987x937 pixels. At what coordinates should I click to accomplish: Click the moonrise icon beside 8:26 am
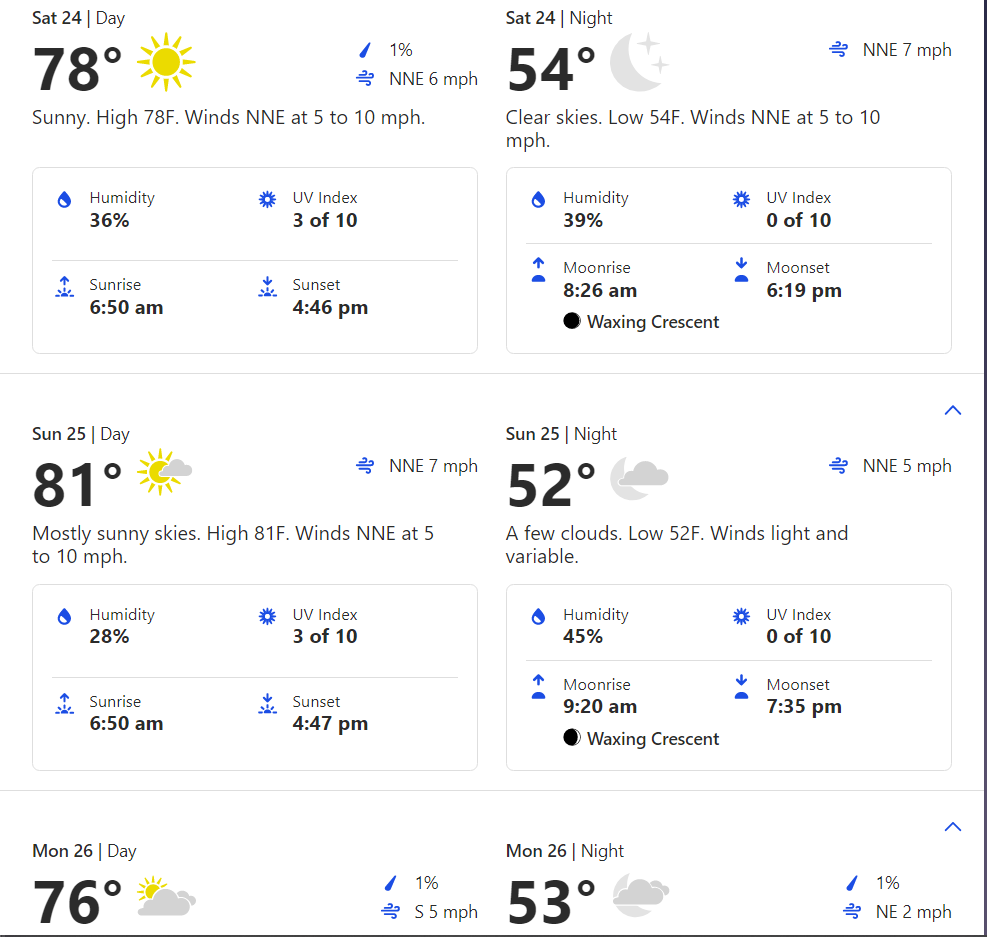coord(539,269)
